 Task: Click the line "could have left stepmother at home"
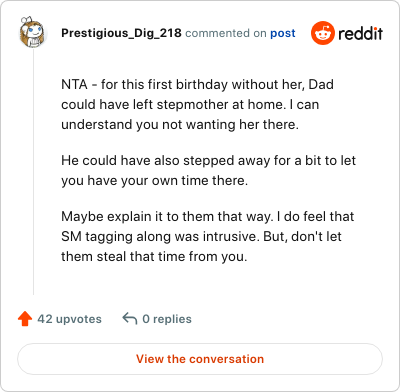[190, 105]
